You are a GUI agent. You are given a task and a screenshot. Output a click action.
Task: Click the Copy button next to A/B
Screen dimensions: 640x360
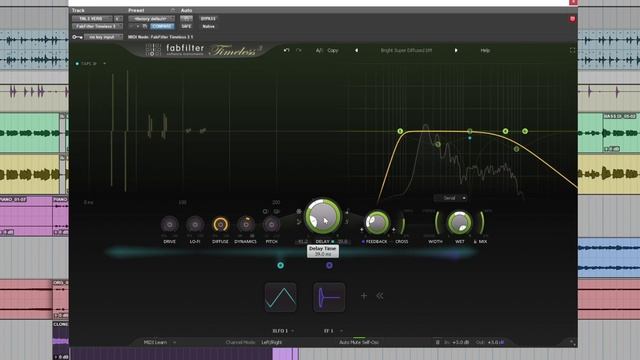pyautogui.click(x=333, y=50)
